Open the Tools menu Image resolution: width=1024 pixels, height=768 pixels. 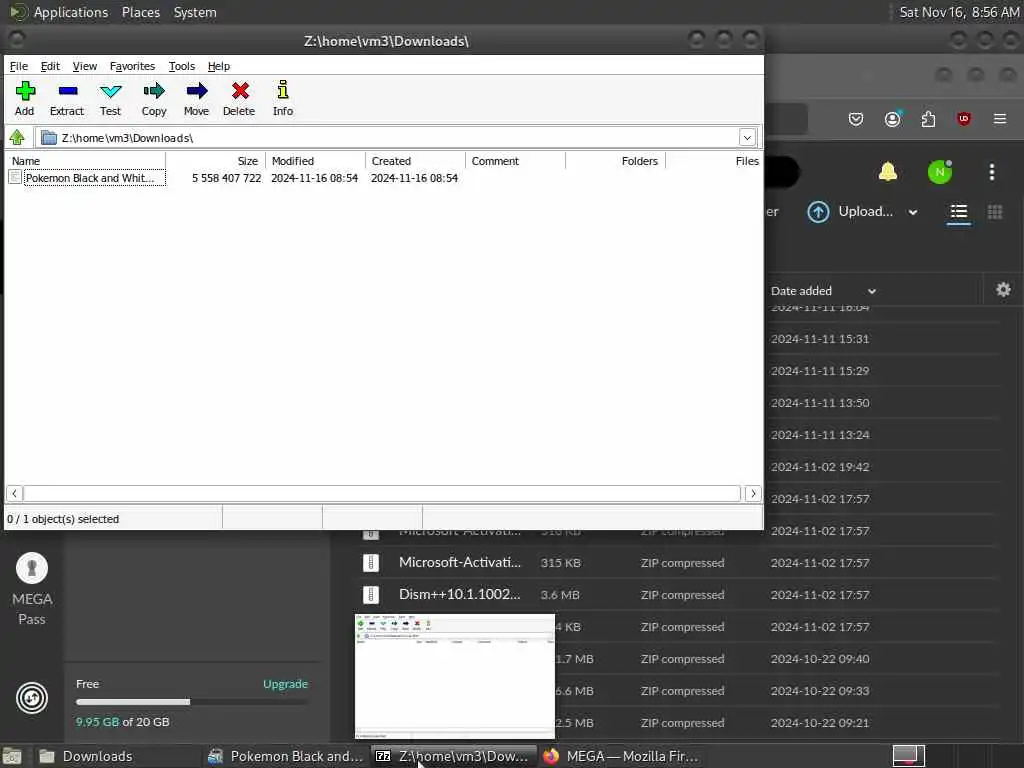coord(182,66)
